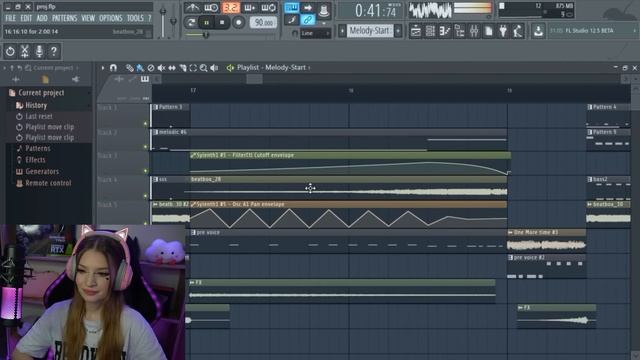This screenshot has height=360, width=640.
Task: Open the Playlist view icon
Action: tap(416, 31)
